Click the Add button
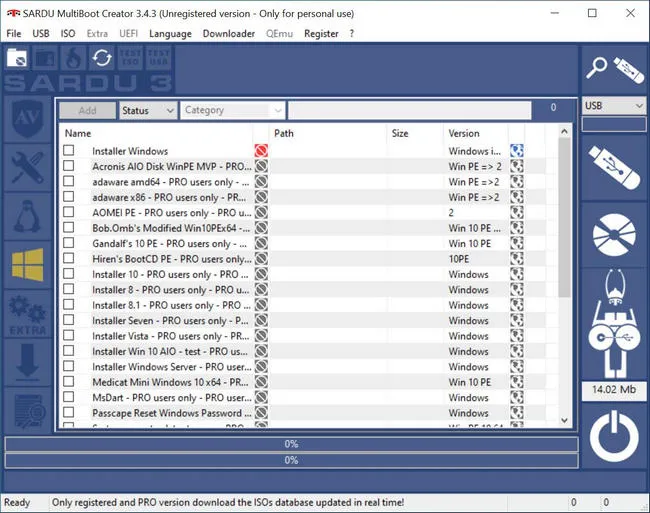 (87, 111)
